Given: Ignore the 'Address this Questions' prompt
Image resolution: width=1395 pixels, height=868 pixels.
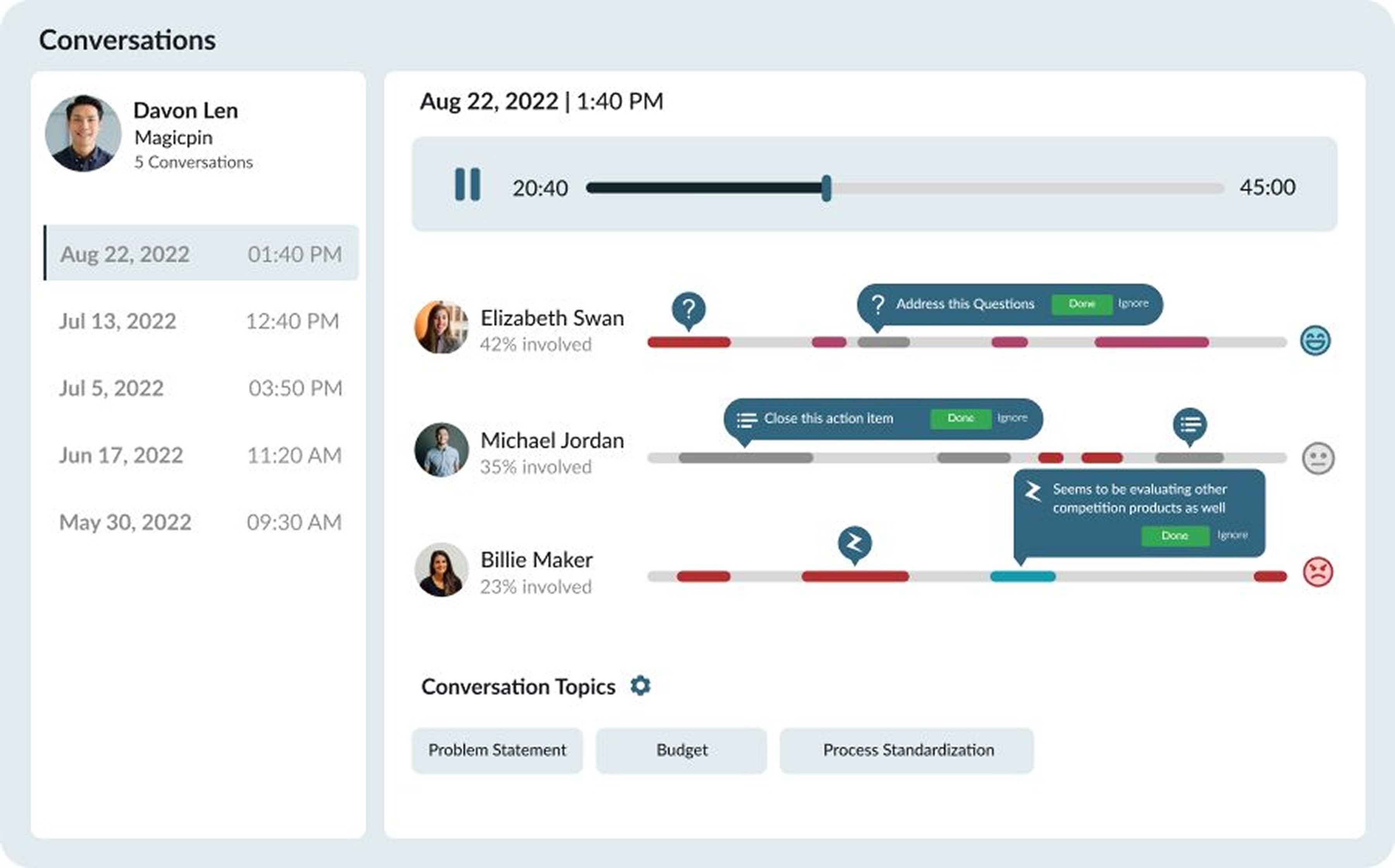Looking at the screenshot, I should click(1133, 303).
